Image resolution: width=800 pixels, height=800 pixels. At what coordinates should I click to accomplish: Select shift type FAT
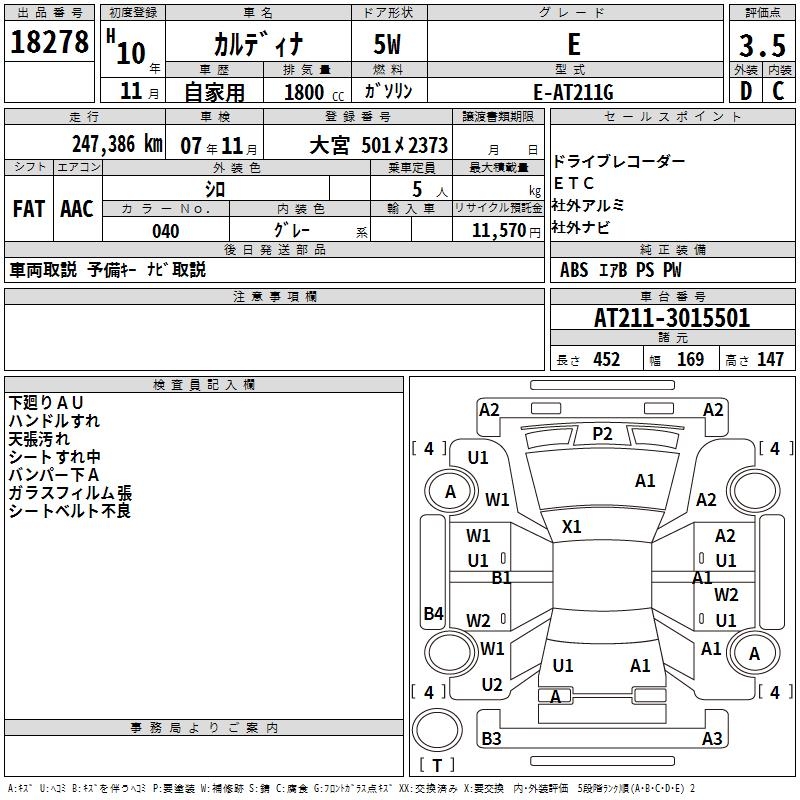pos(29,209)
